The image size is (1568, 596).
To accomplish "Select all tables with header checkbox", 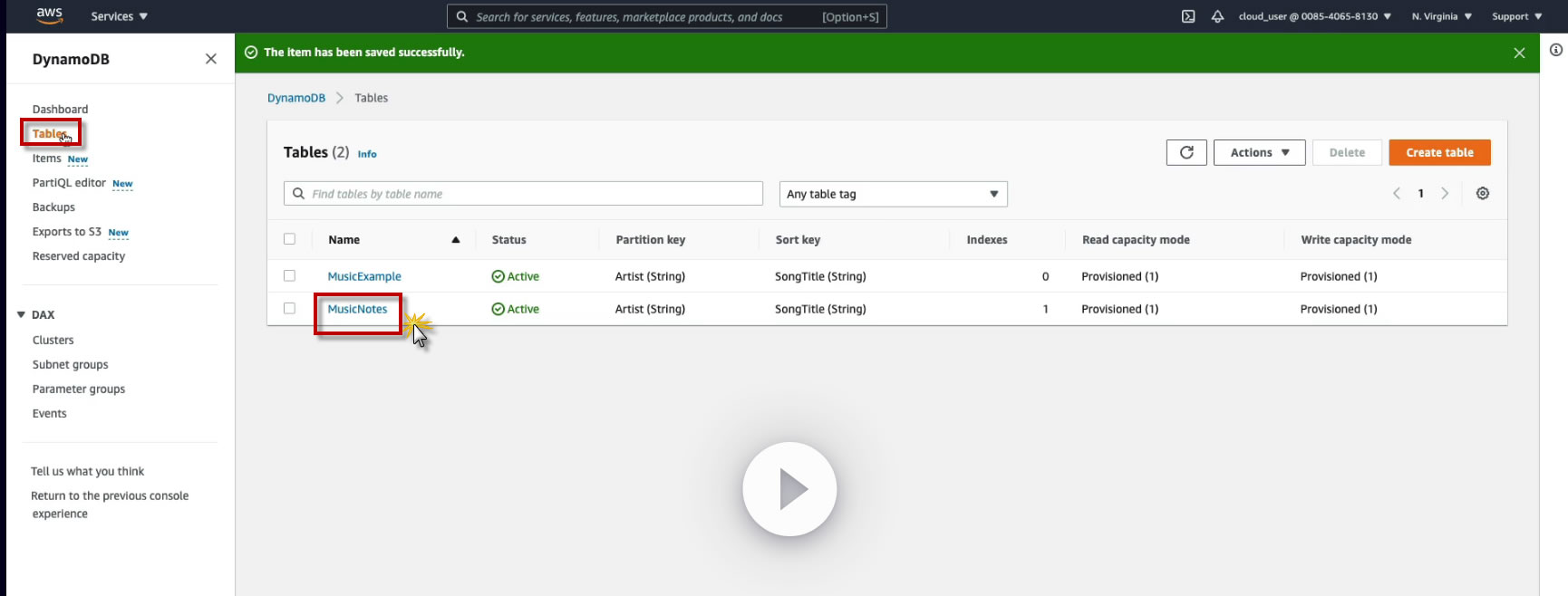I will pos(290,239).
